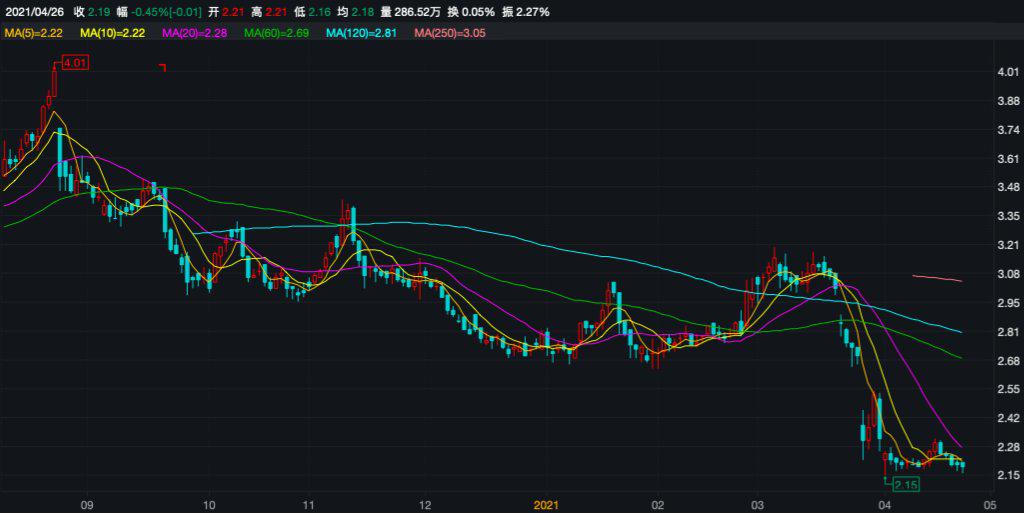Click the 4.01 high price marker
The image size is (1024, 513).
75,63
